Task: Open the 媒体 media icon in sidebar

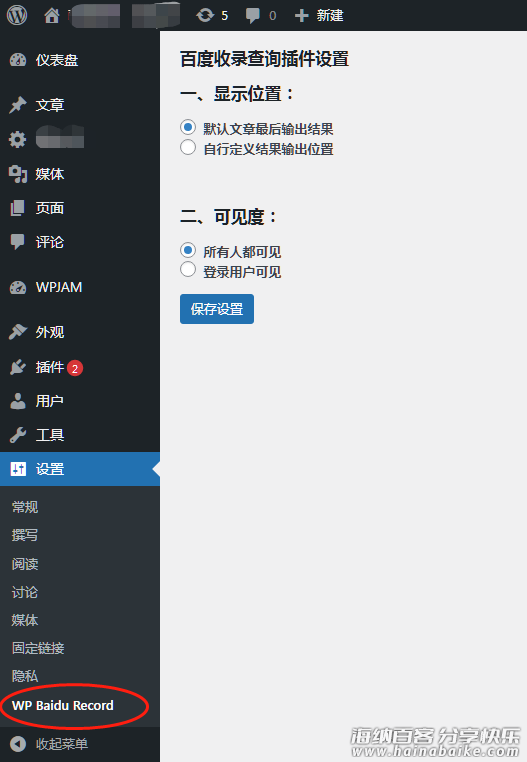Action: 18,174
